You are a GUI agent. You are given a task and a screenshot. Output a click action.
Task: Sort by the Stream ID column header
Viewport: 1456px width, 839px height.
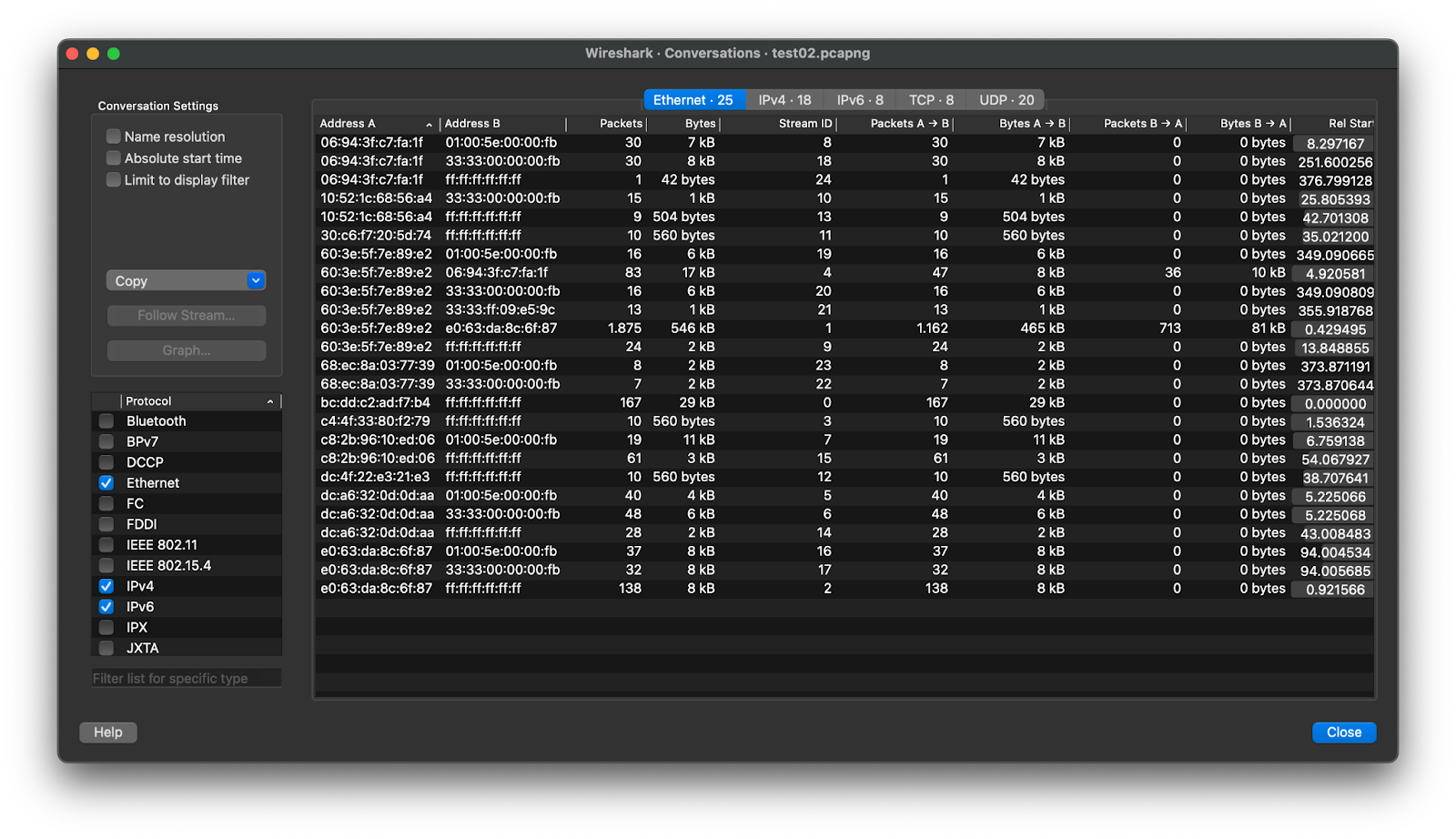coord(804,124)
